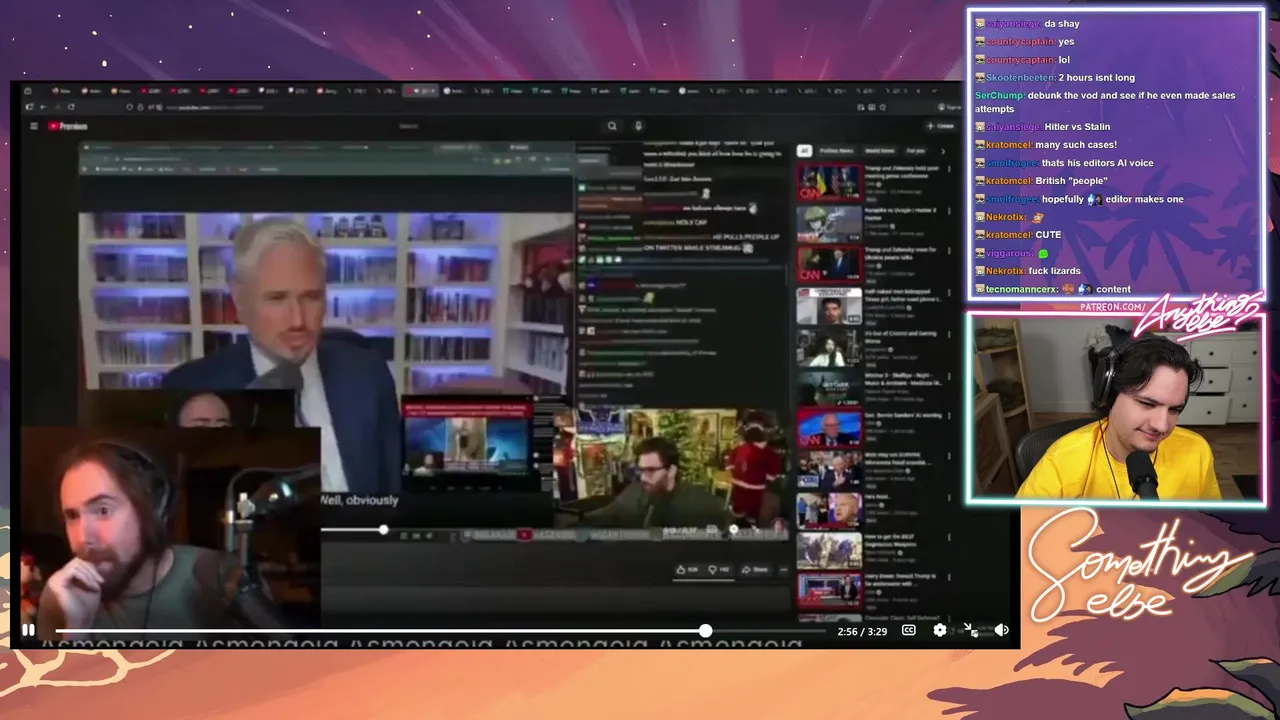Viewport: 1280px width, 720px height.
Task: Click the SerChump username in chat
Action: tap(1001, 95)
